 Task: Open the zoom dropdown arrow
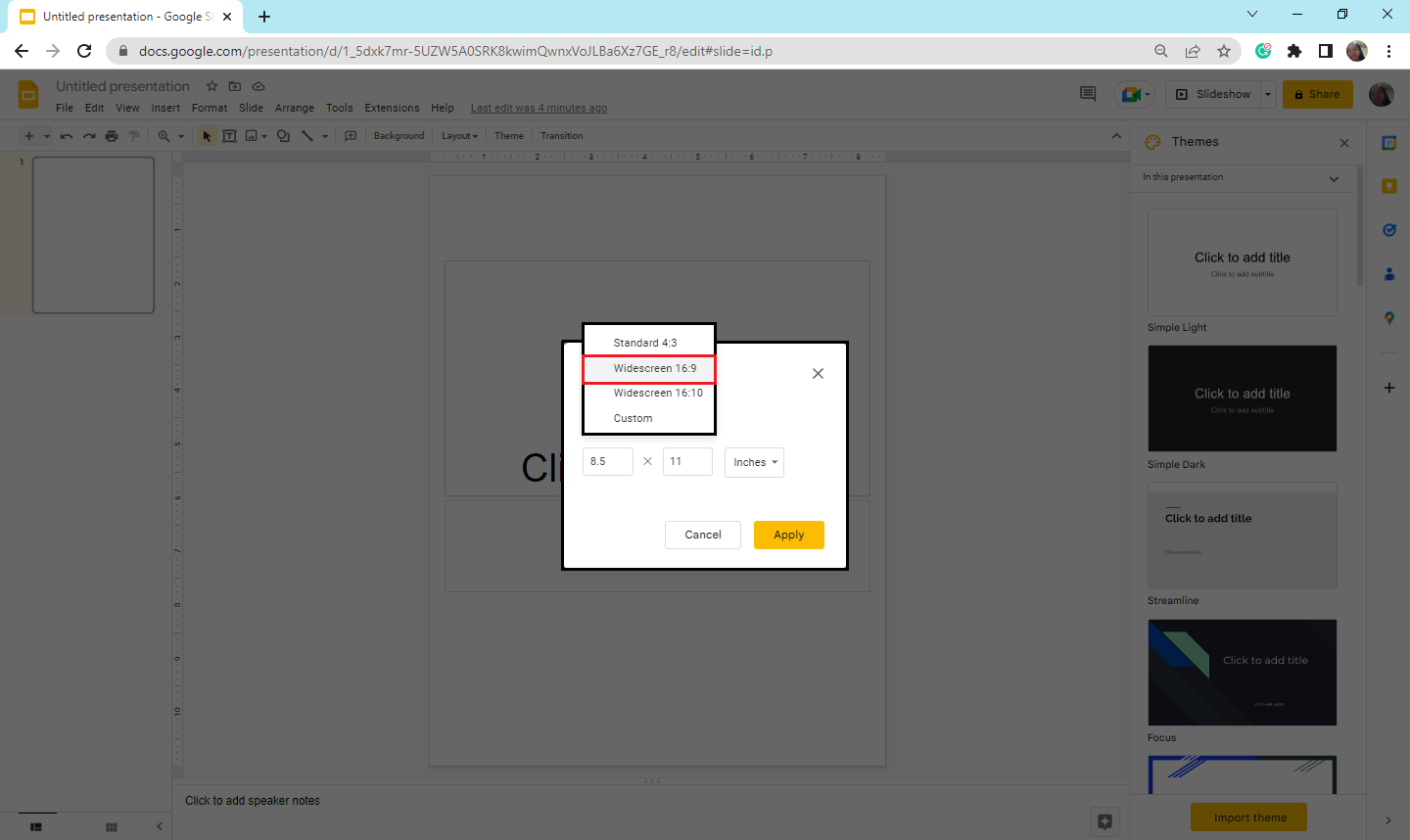tap(182, 135)
